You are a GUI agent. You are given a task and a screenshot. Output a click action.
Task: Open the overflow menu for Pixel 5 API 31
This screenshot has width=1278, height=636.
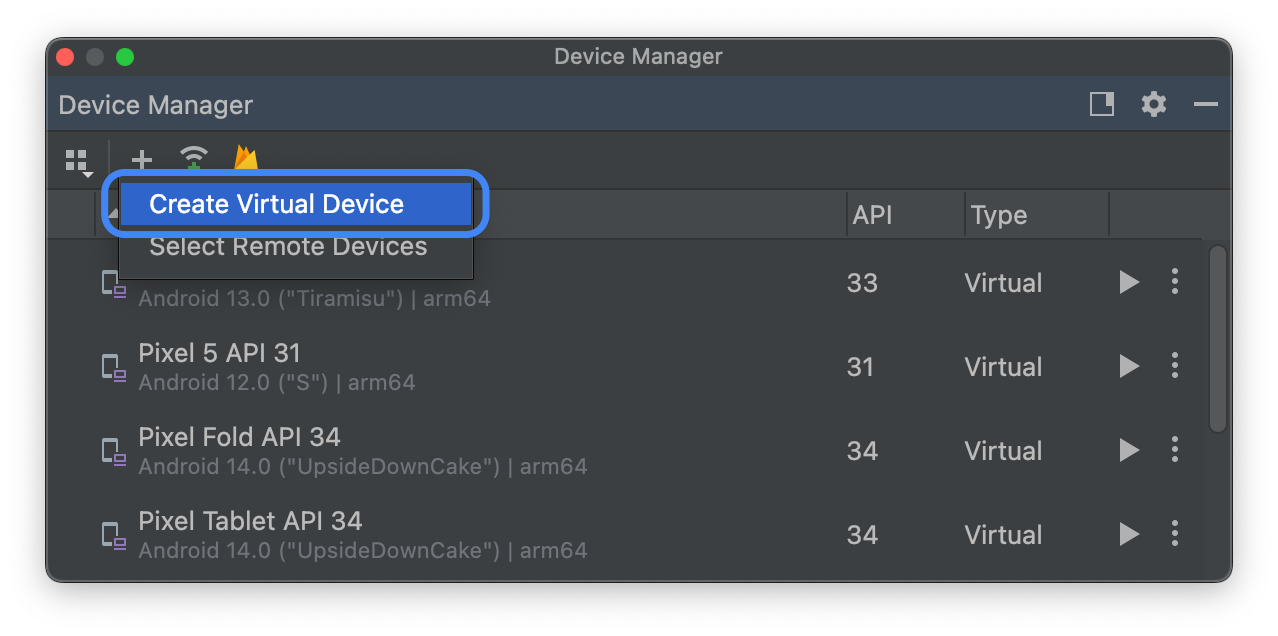[1174, 366]
